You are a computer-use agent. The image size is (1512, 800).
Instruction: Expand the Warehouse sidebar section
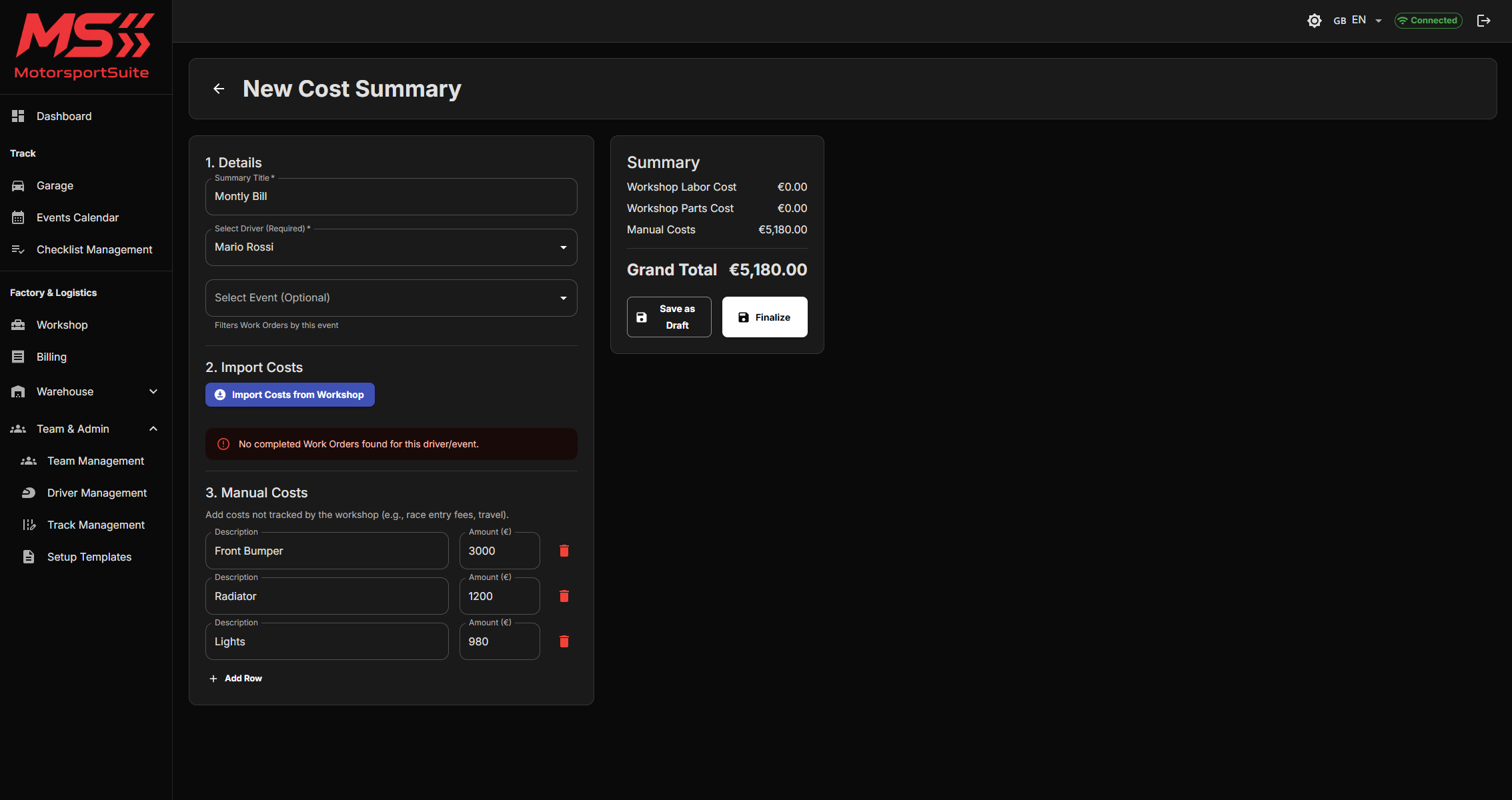point(85,391)
